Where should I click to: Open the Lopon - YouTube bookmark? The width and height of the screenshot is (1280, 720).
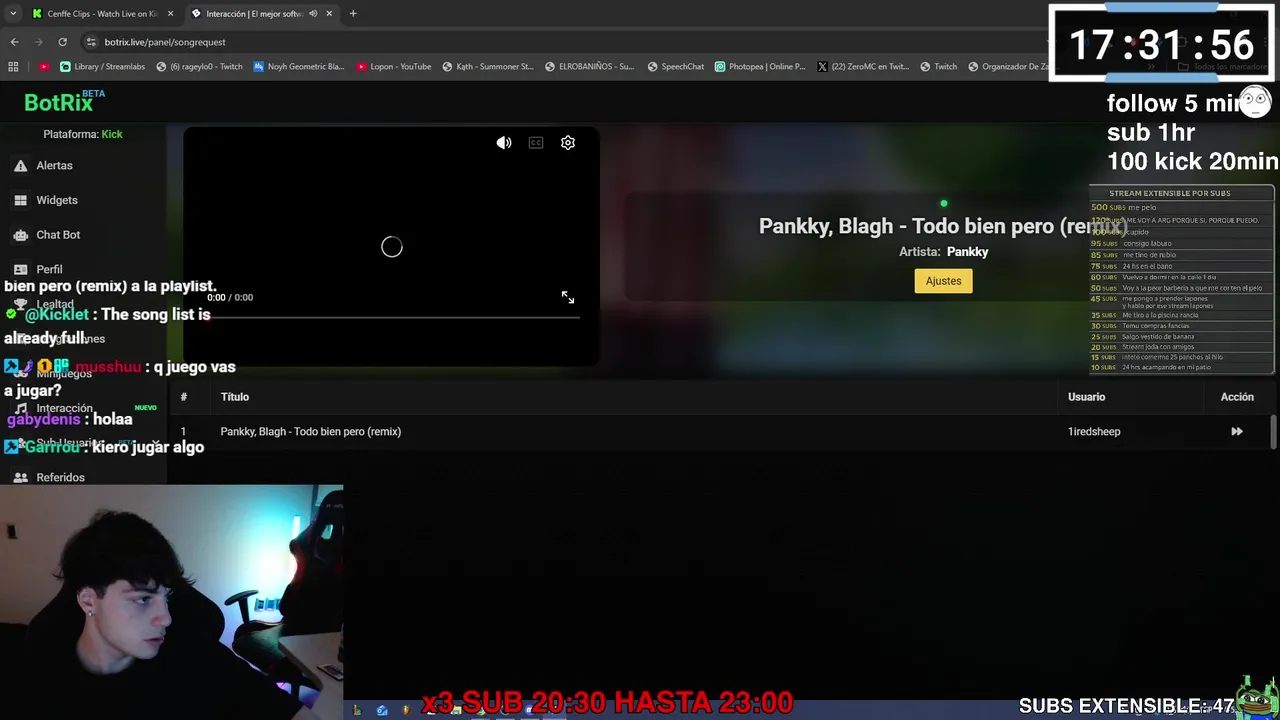393,67
